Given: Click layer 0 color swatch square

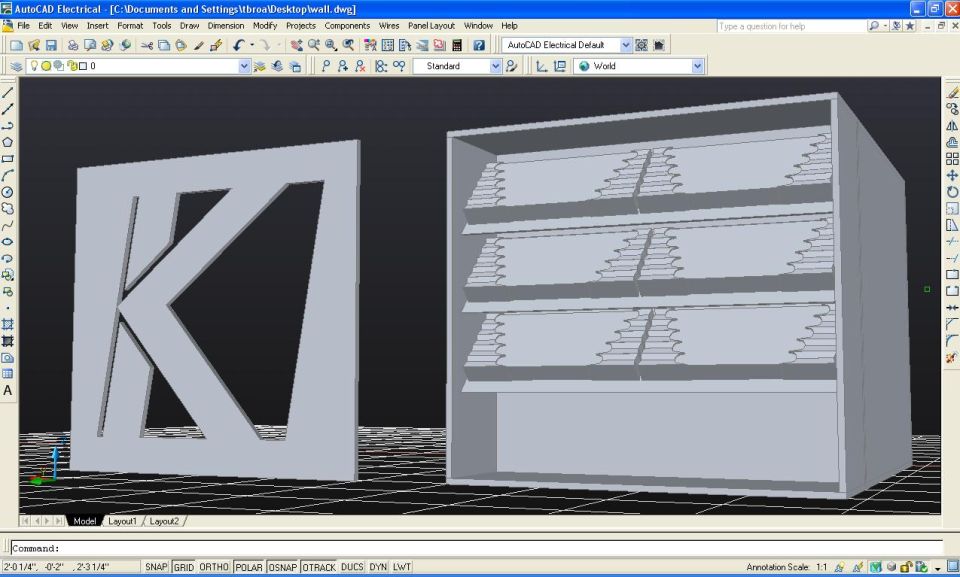Looking at the screenshot, I should (x=83, y=66).
